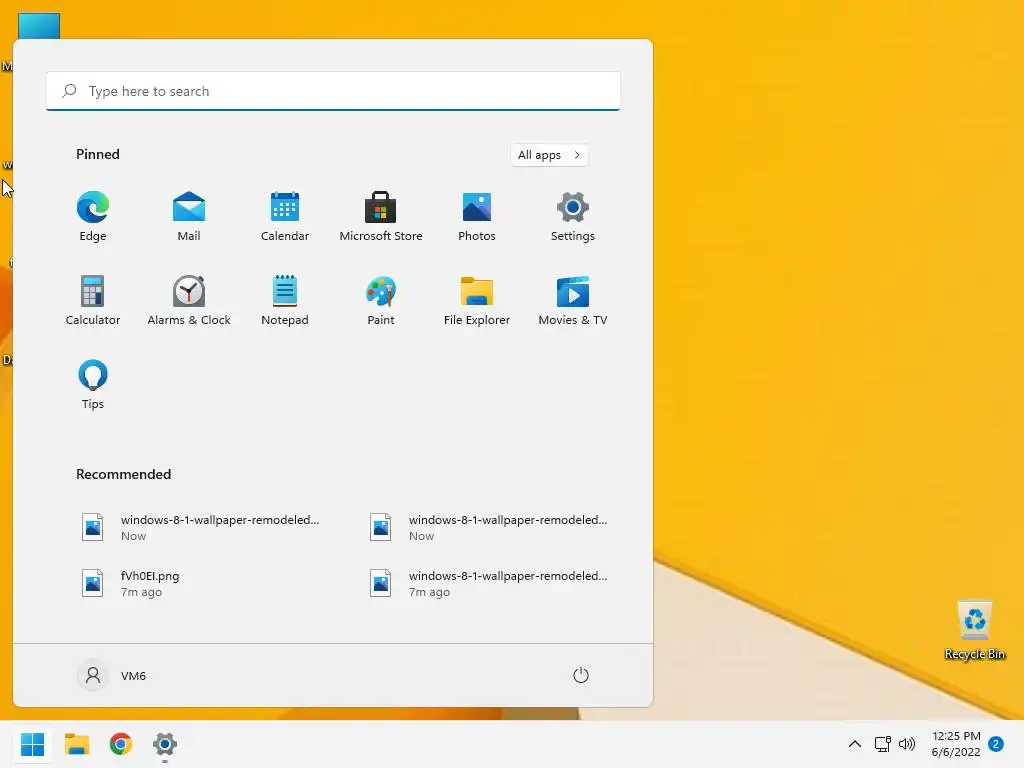
Task: Open the Tips app
Action: (93, 385)
